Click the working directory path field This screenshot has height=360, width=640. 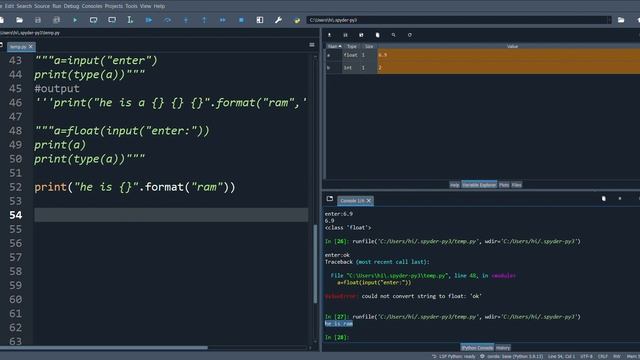[x=459, y=20]
